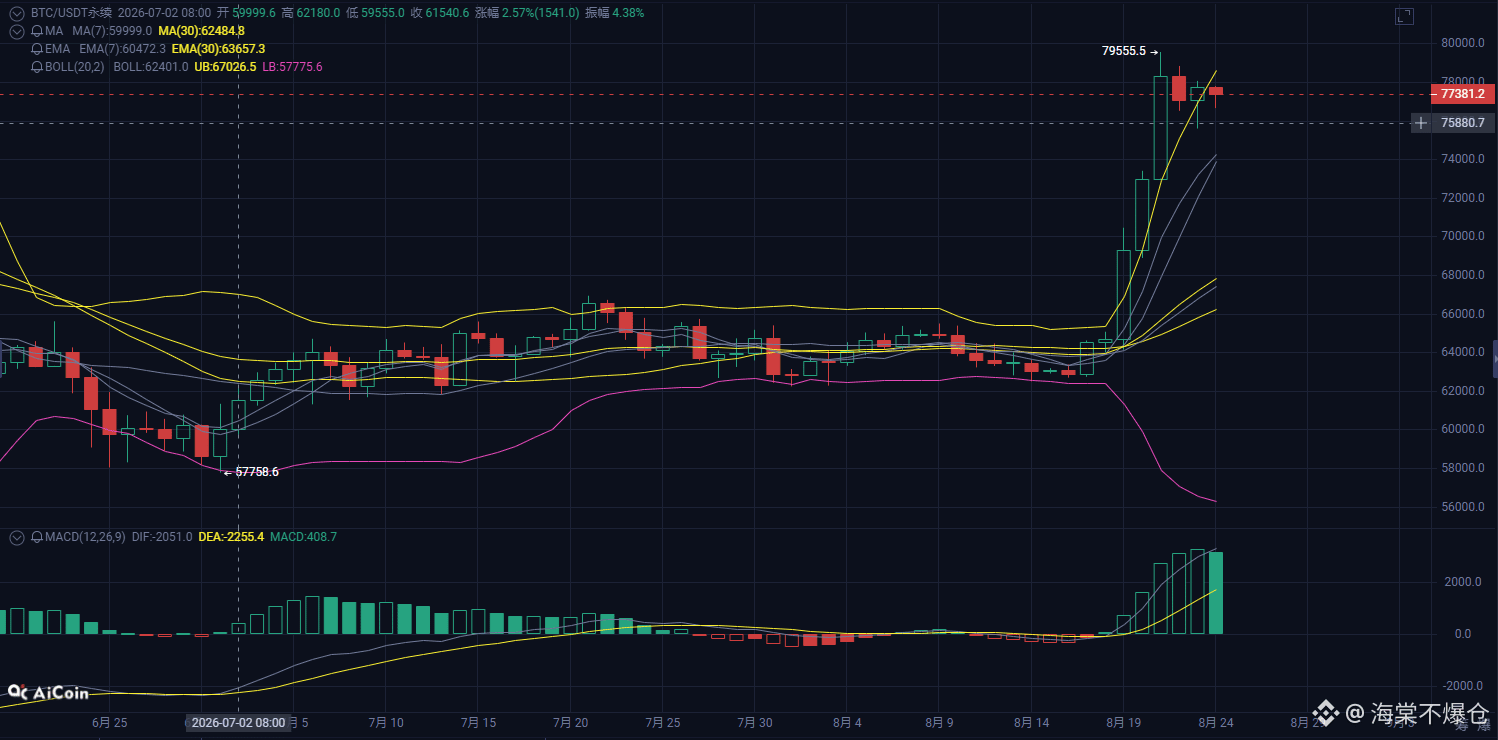1498x740 pixels.
Task: Click the 低 59555.0 low price
Action: click(x=376, y=13)
